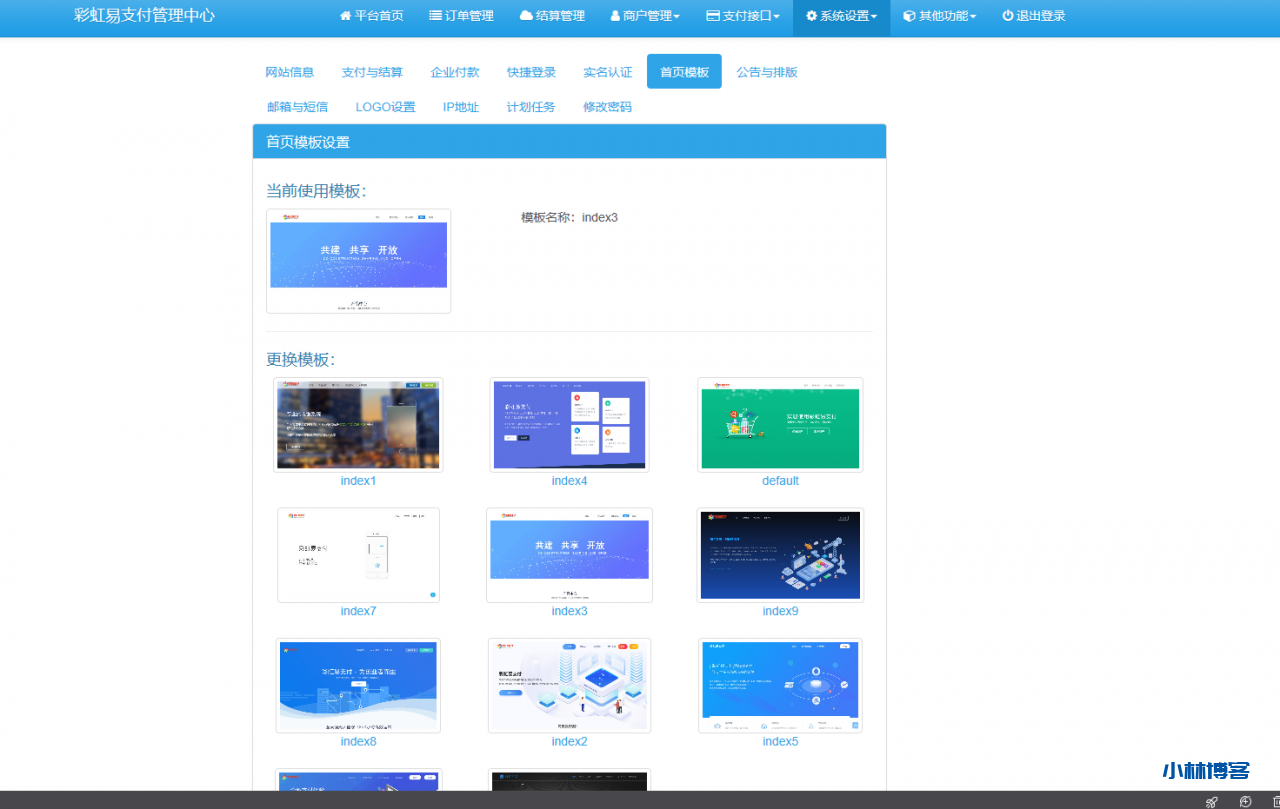This screenshot has width=1280, height=809.
Task: Click the trash icon in bottom bar
Action: (x=1275, y=801)
